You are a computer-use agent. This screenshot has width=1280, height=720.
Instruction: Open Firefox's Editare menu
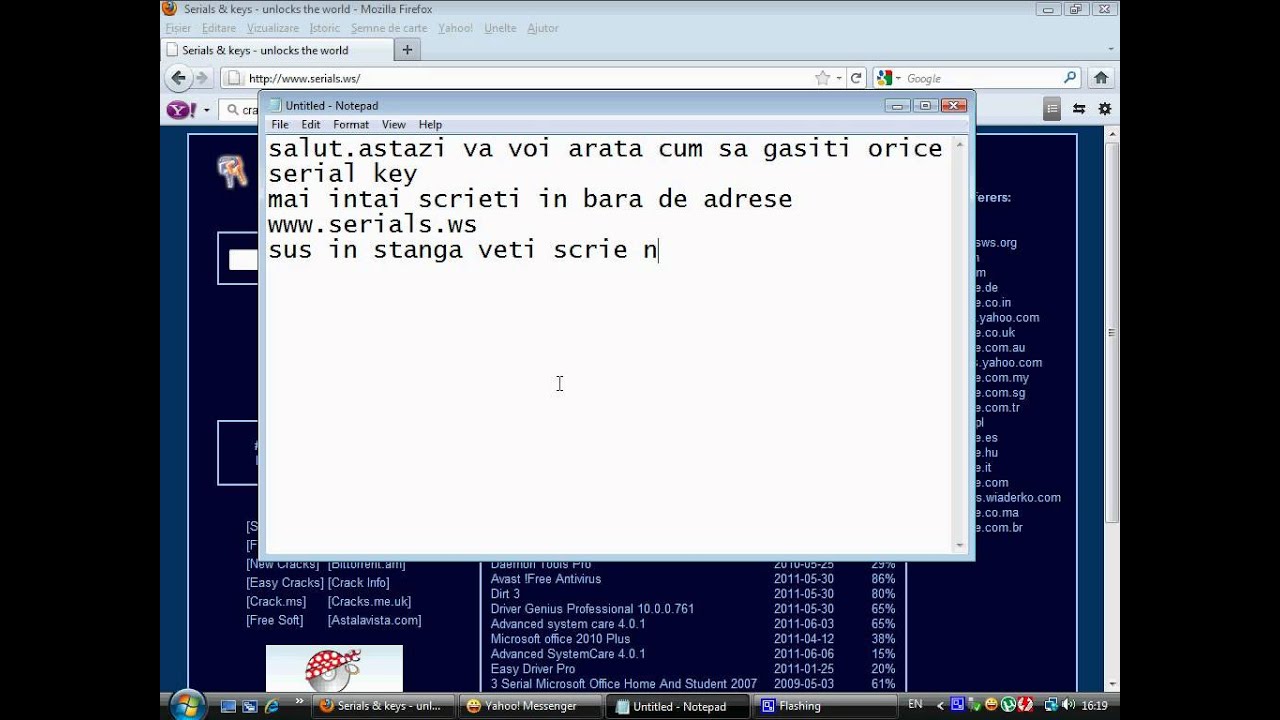point(219,28)
